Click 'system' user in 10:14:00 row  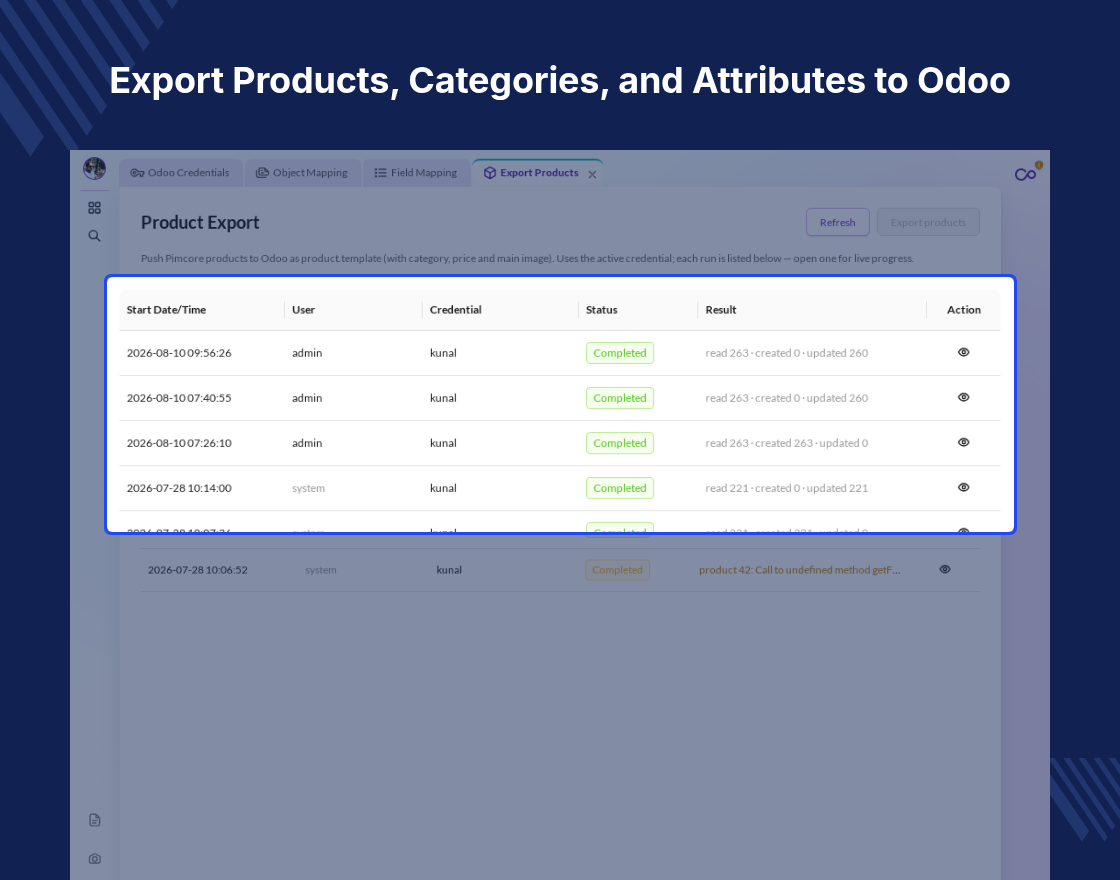(308, 488)
